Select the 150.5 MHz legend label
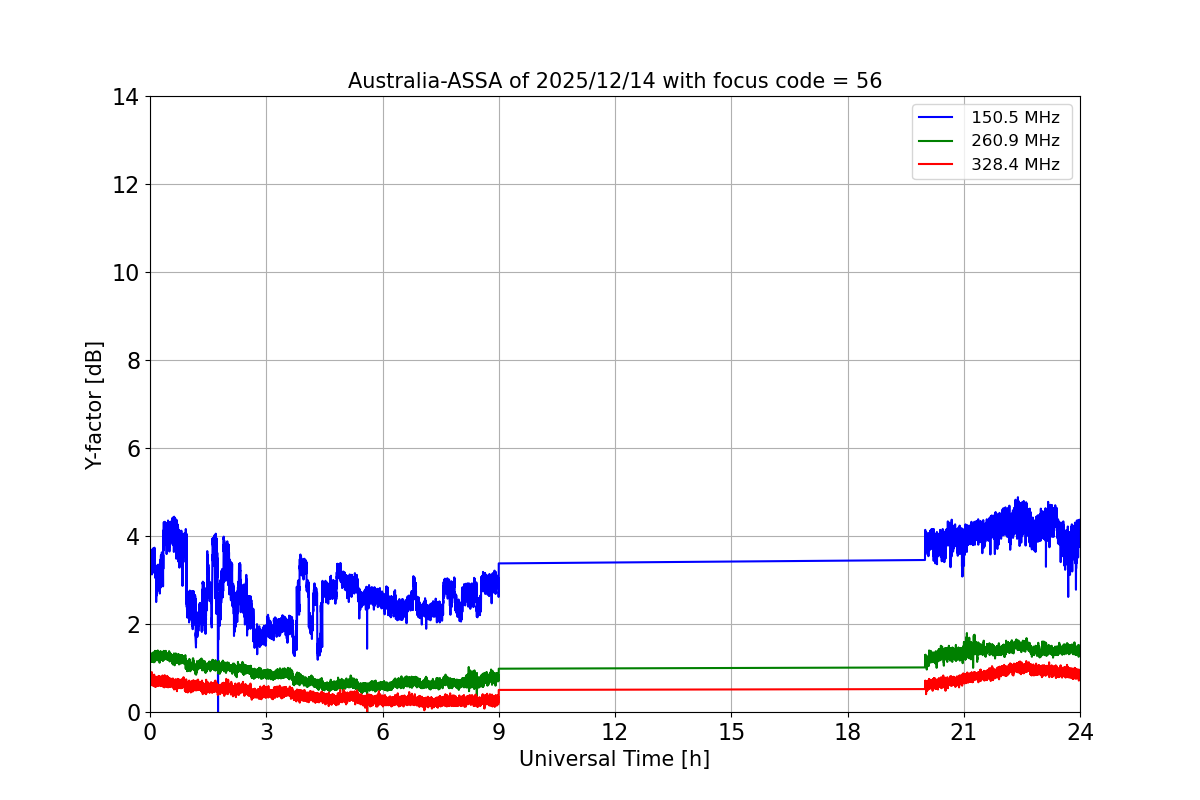Screen dimensions: 1200x800 [1015, 118]
